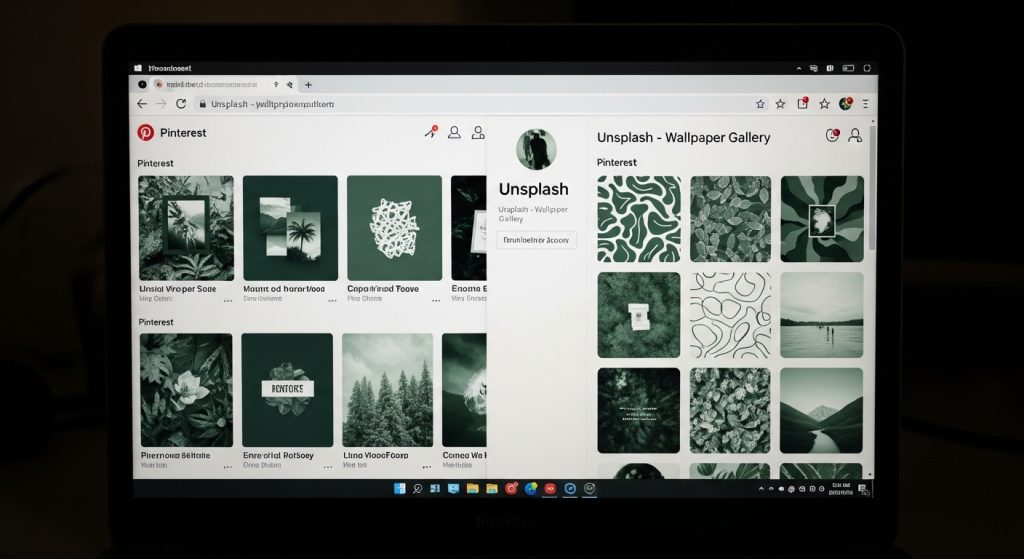Open the Unsplash profile avatar photo

pyautogui.click(x=536, y=150)
